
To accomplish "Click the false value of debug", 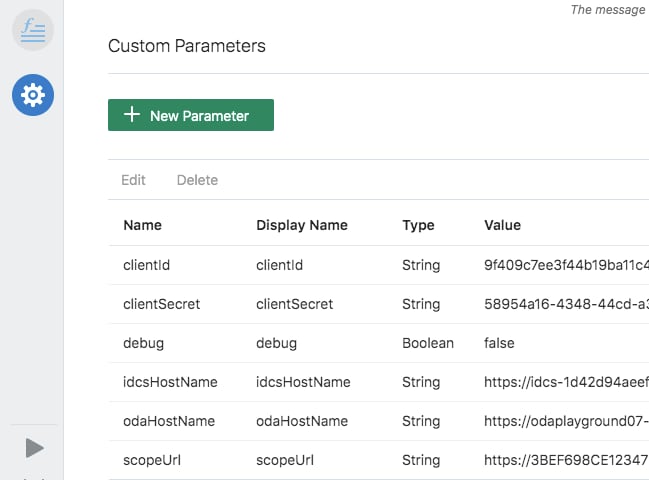I will [499, 343].
